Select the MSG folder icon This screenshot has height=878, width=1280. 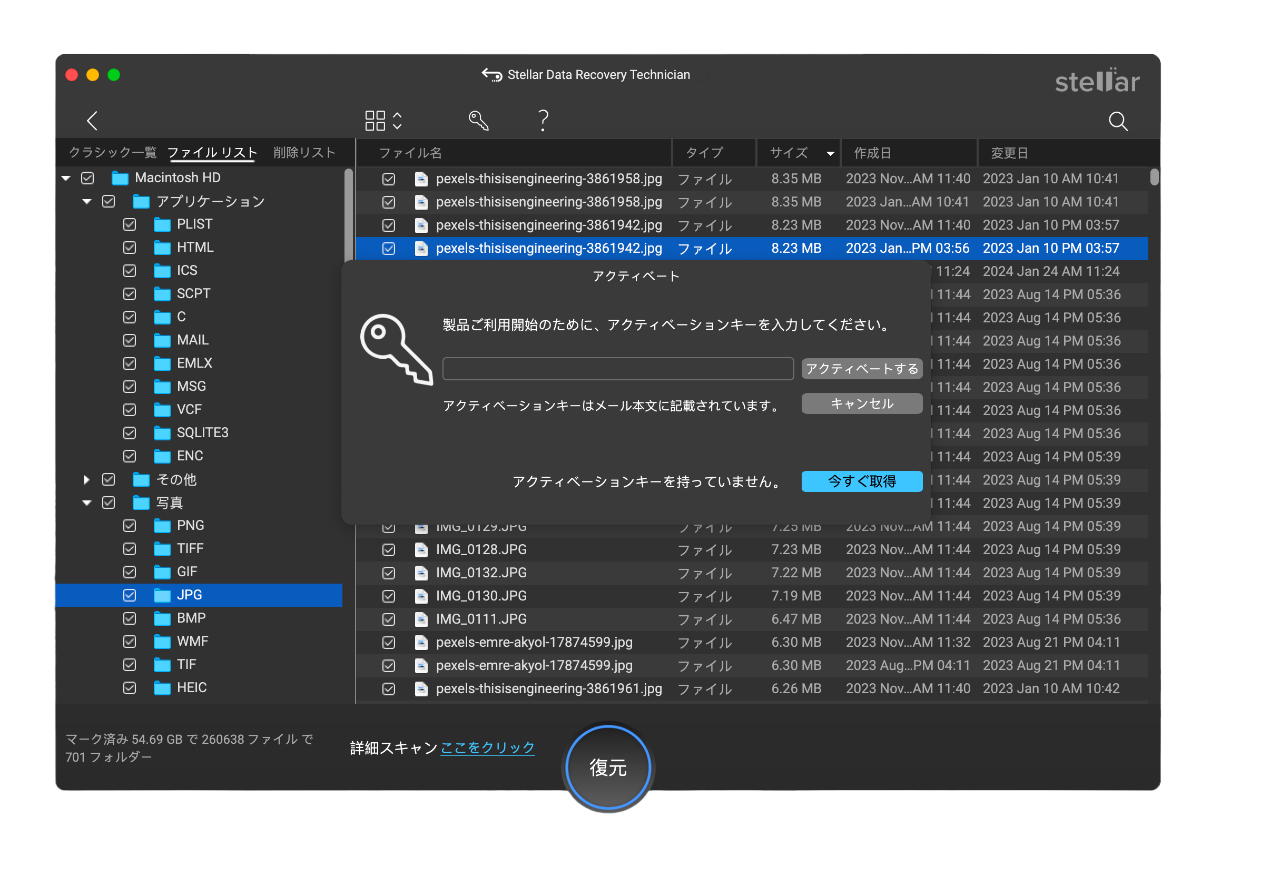coord(162,386)
